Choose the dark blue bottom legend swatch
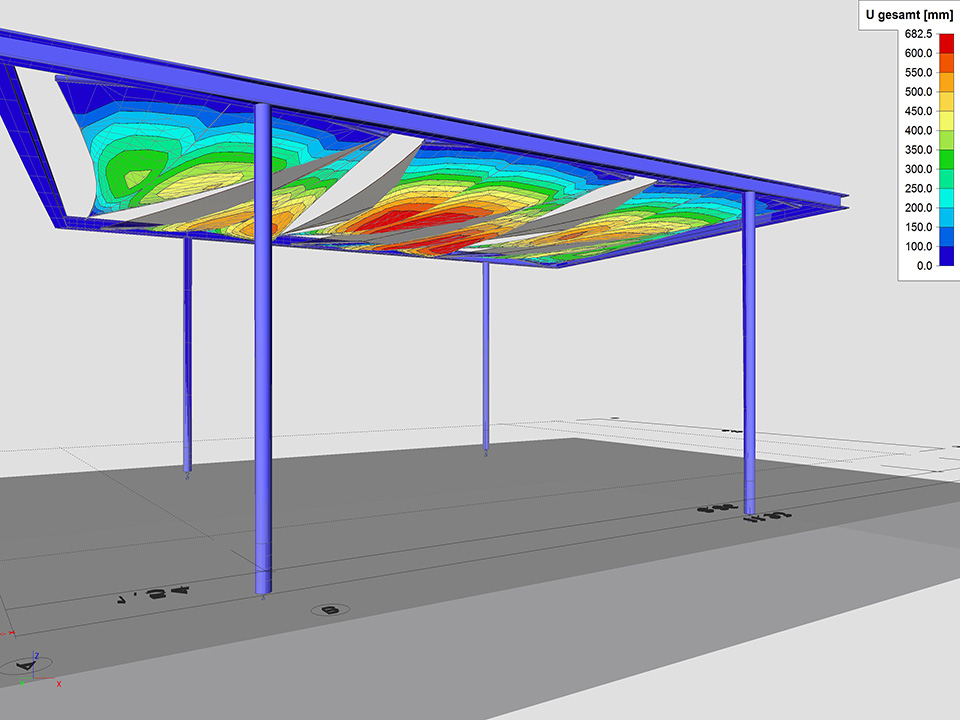 (945, 256)
